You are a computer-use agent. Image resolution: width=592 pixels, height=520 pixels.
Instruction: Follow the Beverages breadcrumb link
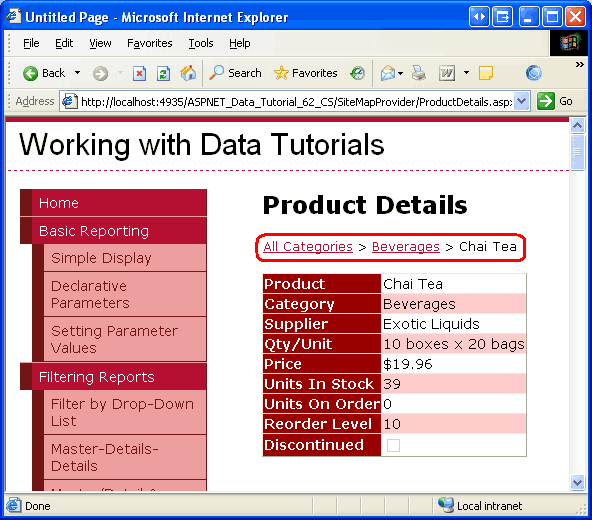coord(406,247)
